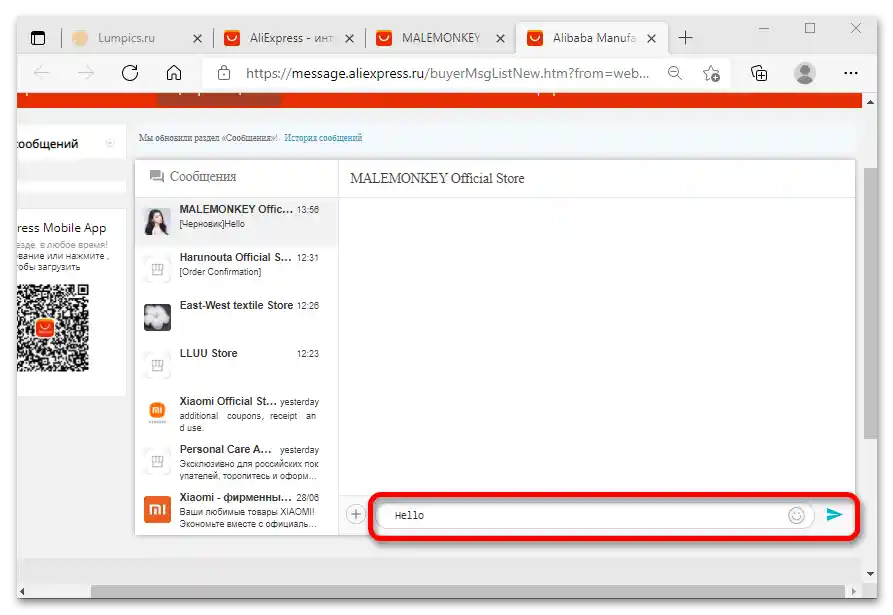893x615 pixels.
Task: Send the message with arrow icon
Action: click(x=834, y=515)
